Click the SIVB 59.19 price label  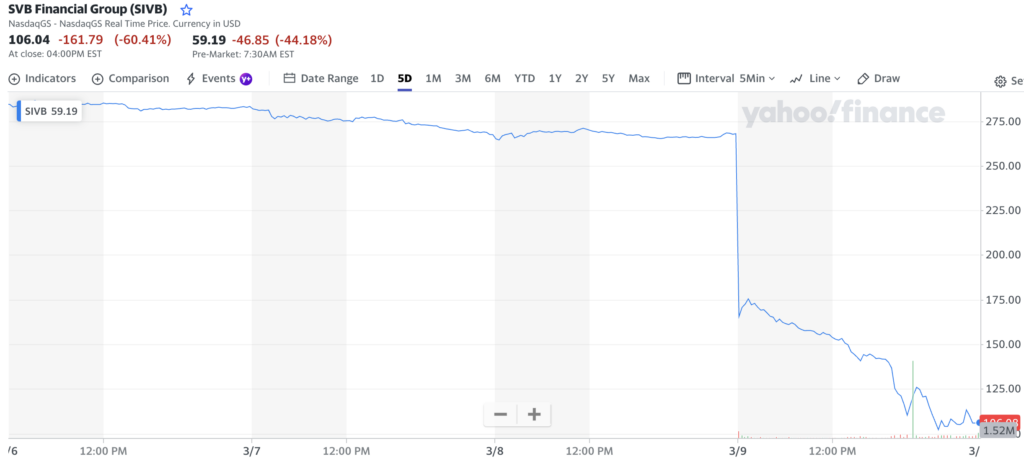point(50,111)
